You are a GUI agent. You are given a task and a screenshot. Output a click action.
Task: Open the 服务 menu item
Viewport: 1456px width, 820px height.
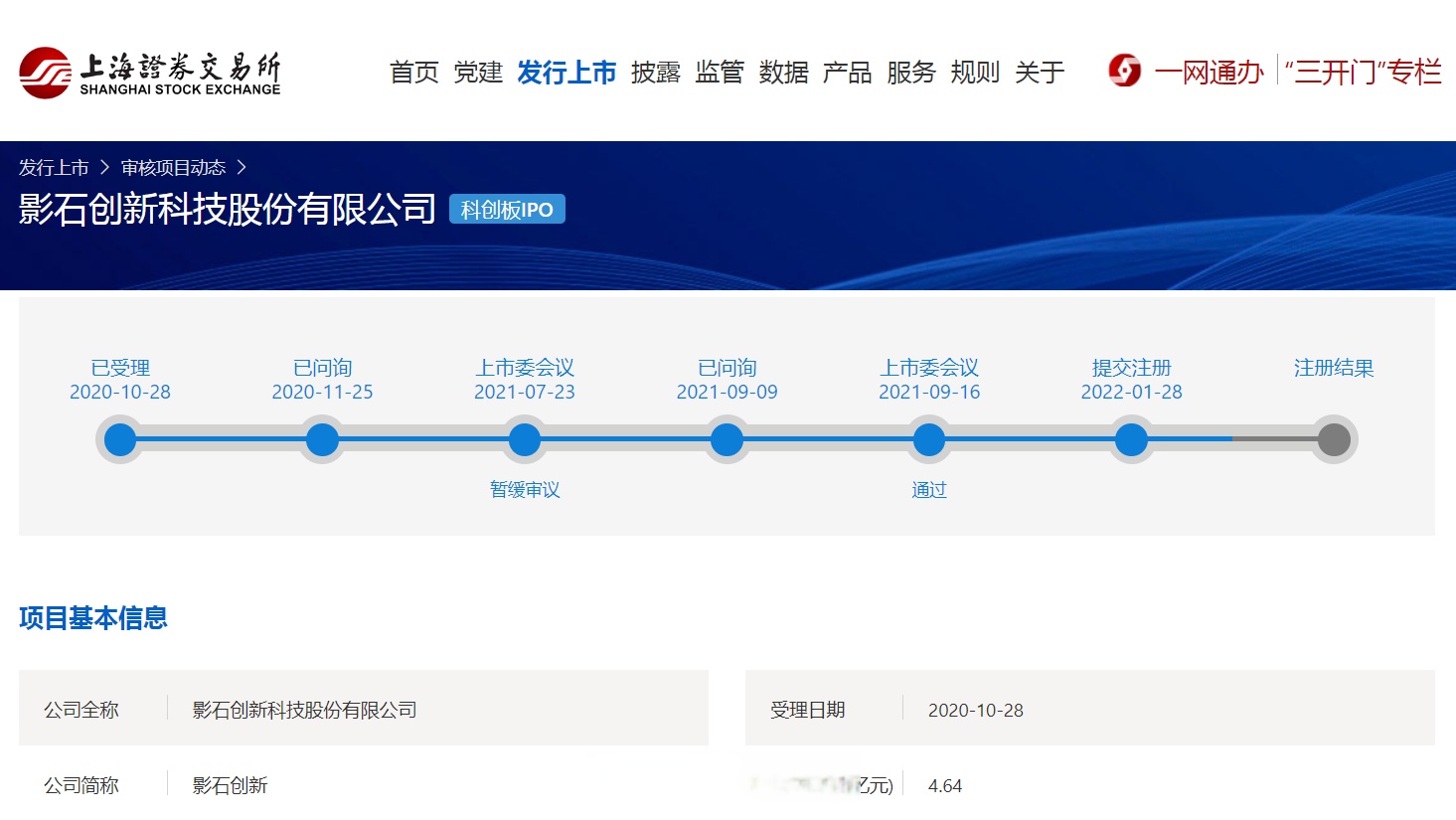tap(911, 73)
